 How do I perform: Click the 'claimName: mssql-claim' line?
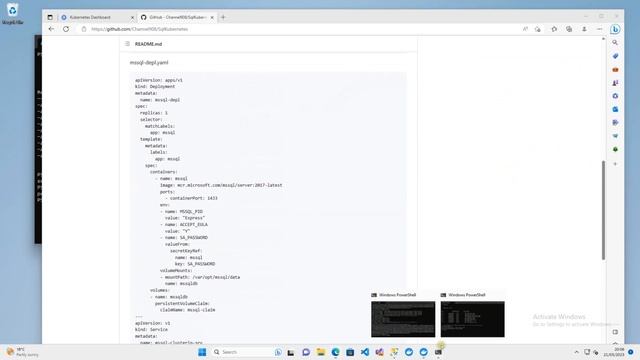click(187, 310)
